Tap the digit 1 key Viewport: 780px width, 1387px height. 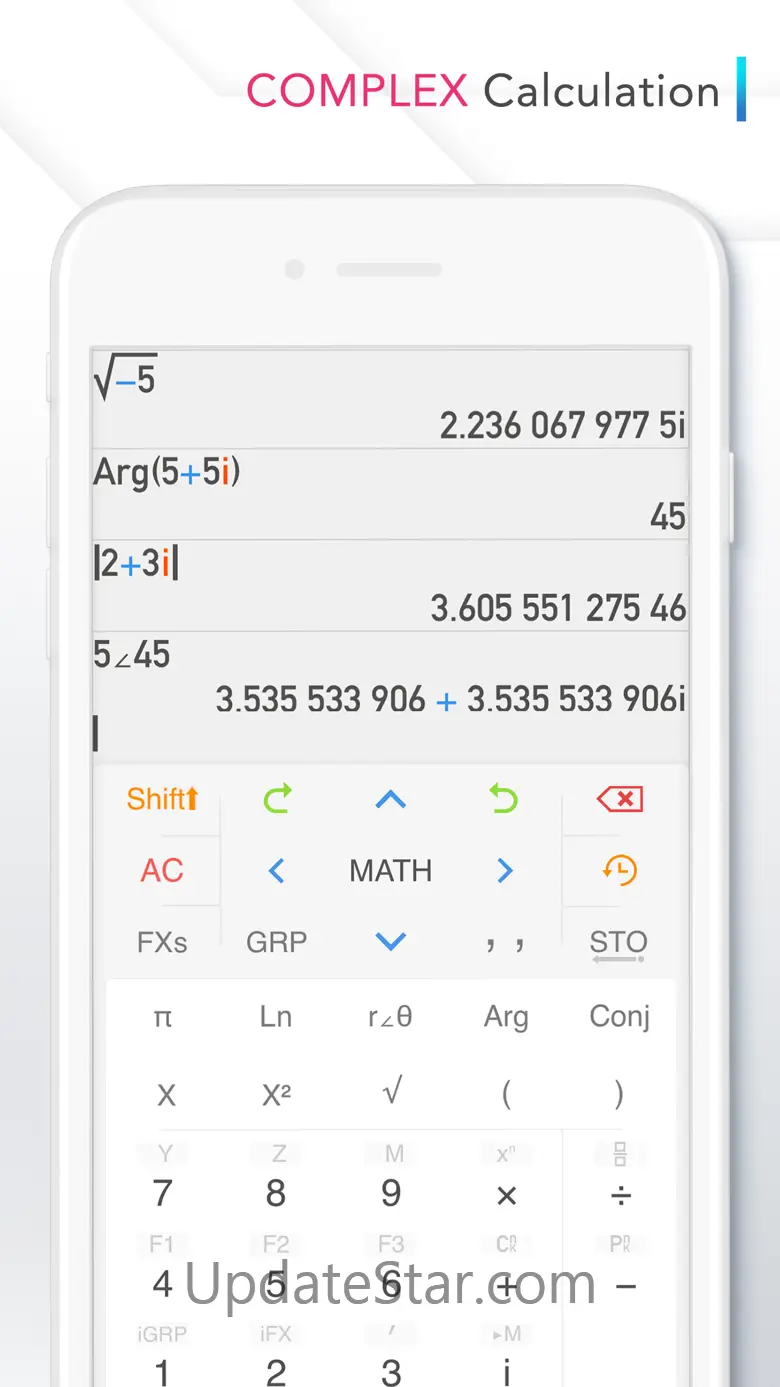coord(162,1372)
